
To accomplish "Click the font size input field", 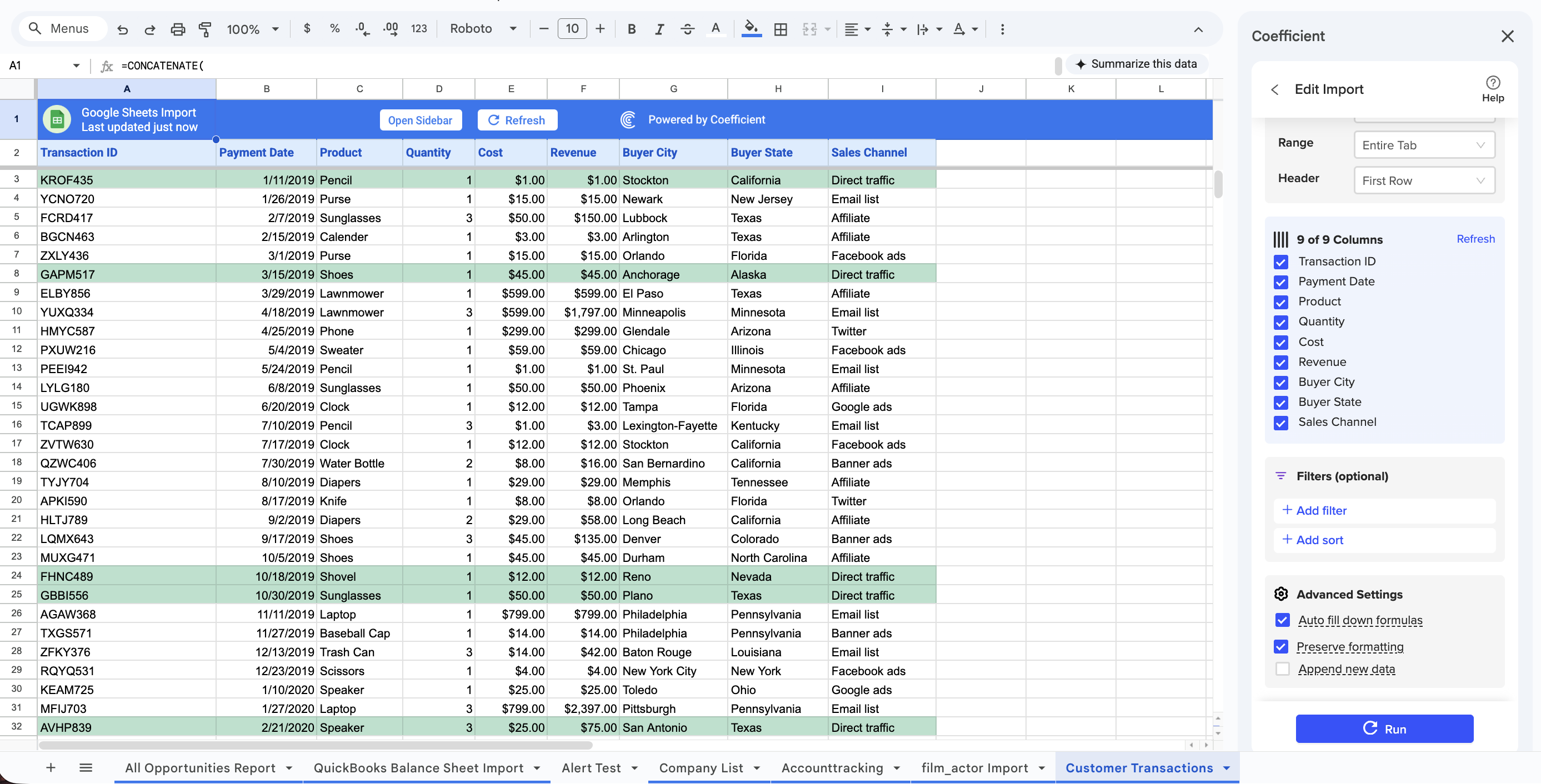I will coord(572,29).
